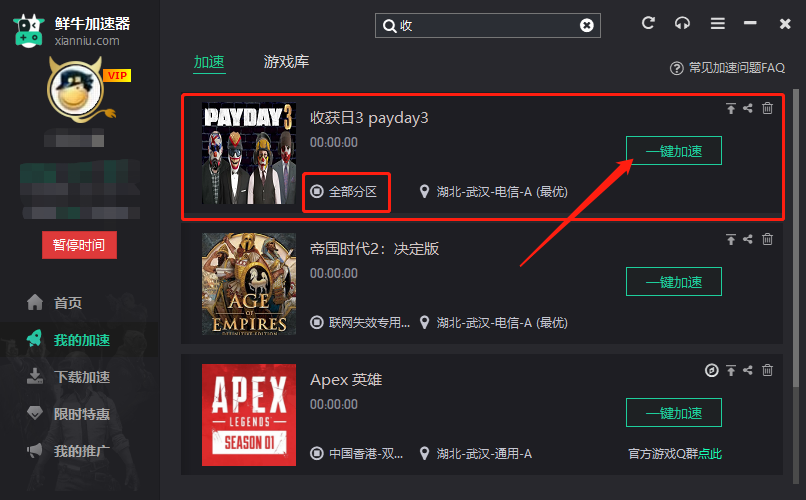Clear the search box with X icon
The image size is (806, 500).
pos(587,25)
